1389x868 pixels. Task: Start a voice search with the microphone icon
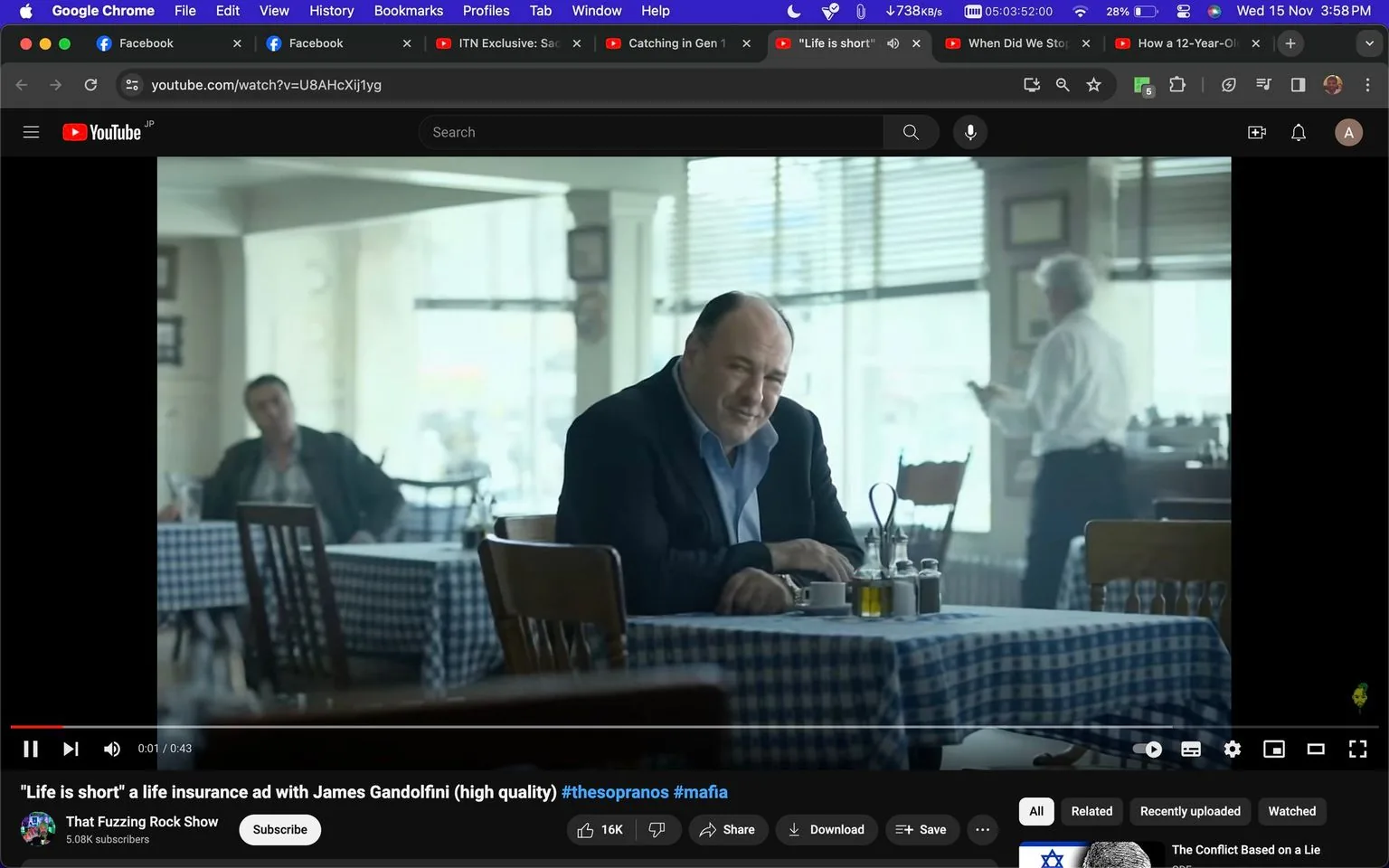click(969, 131)
